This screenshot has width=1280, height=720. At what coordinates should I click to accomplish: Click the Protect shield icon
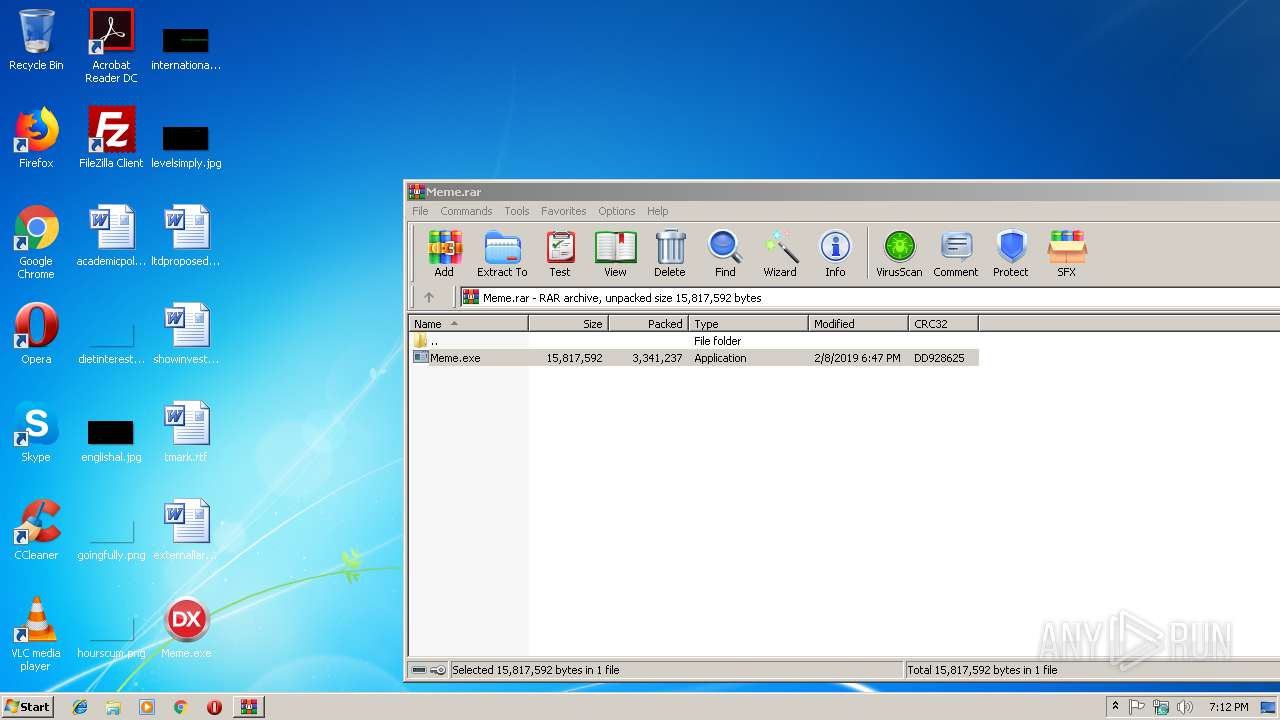[1011, 253]
